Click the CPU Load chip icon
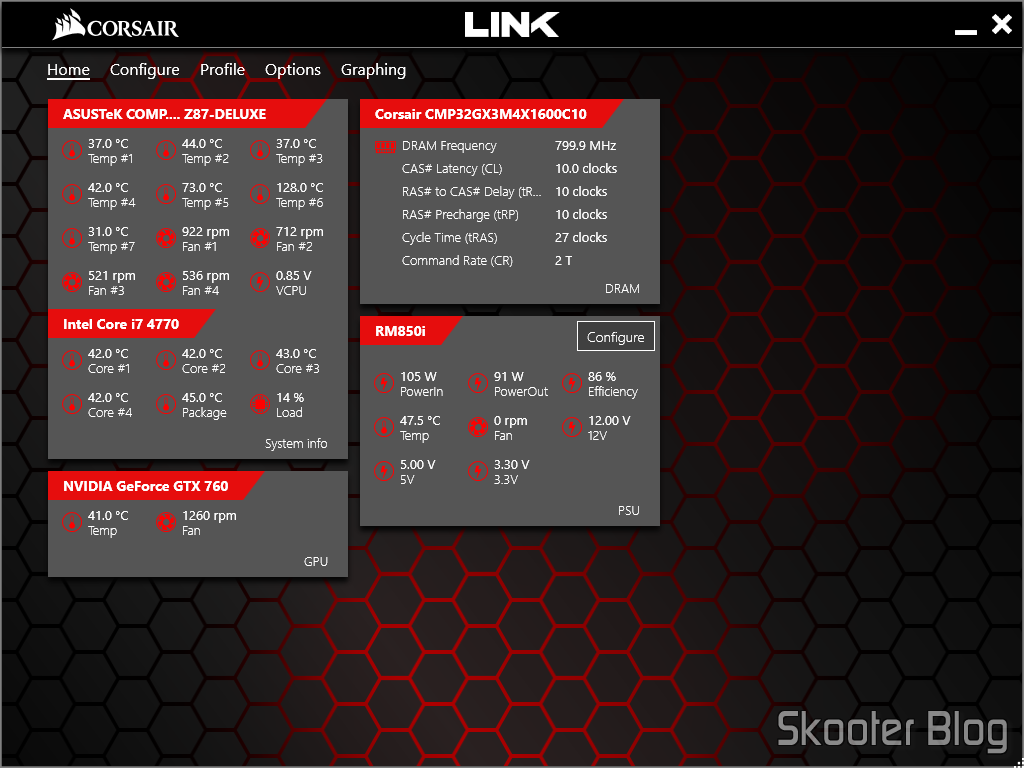Viewport: 1024px width, 768px height. pos(260,404)
